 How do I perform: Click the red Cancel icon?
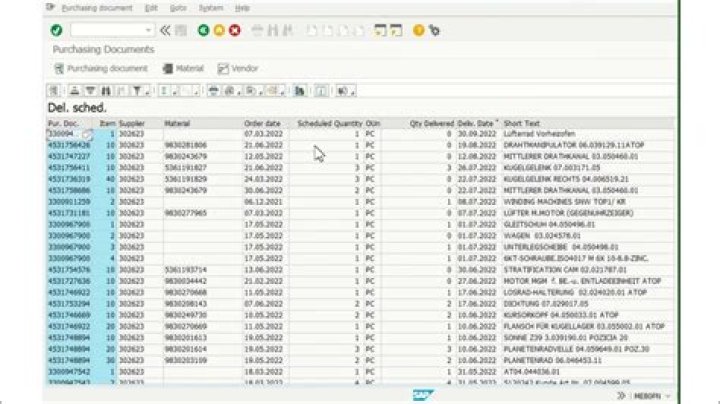235,31
